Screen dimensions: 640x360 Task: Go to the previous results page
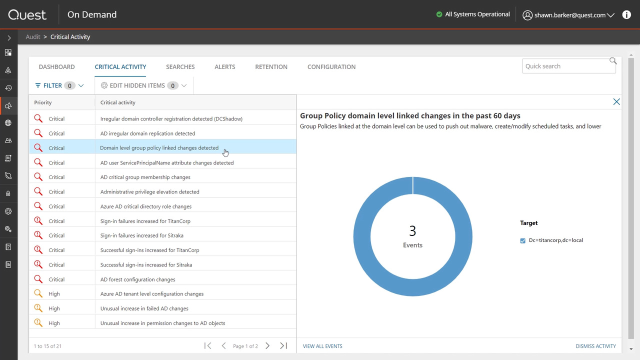point(224,346)
